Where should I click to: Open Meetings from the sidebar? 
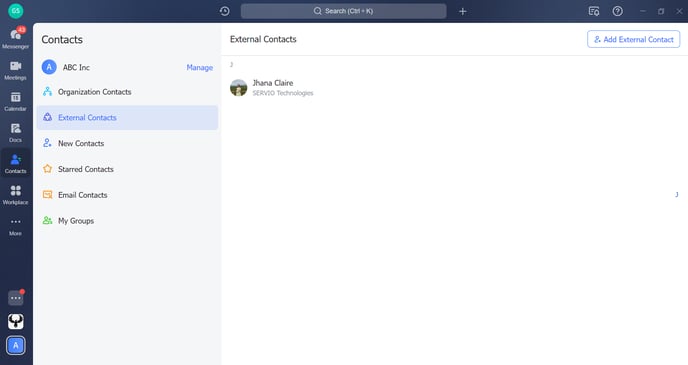pos(15,70)
